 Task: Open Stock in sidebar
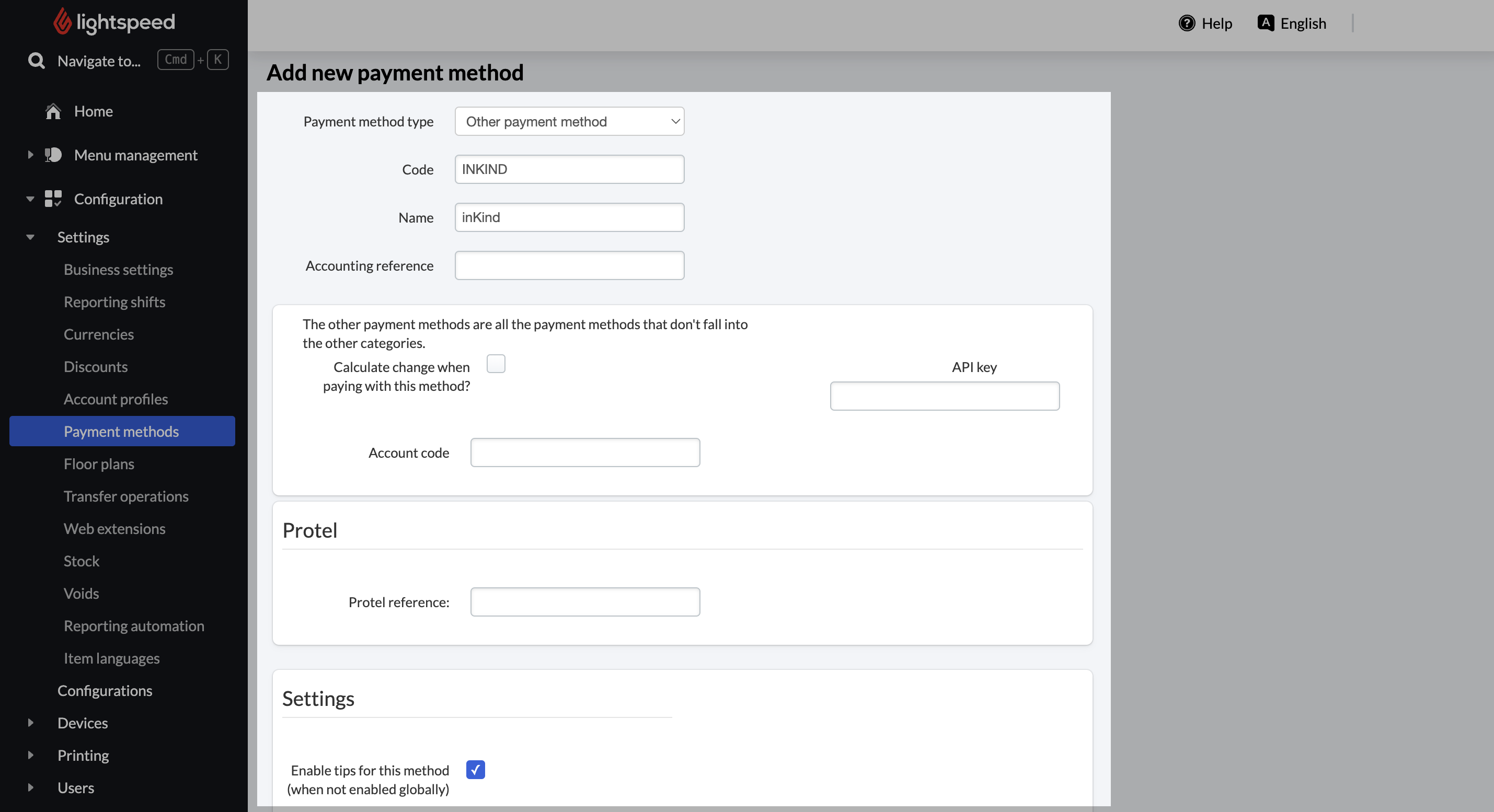point(81,561)
